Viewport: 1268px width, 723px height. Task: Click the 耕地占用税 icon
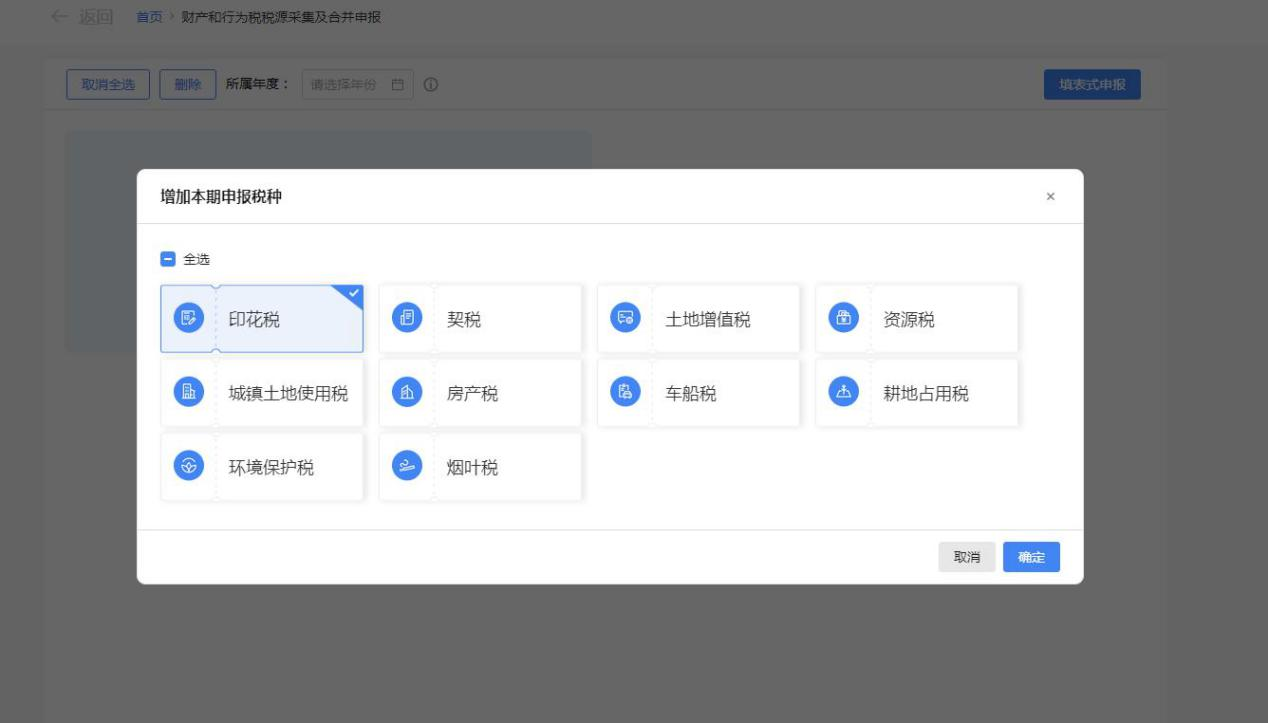(843, 393)
